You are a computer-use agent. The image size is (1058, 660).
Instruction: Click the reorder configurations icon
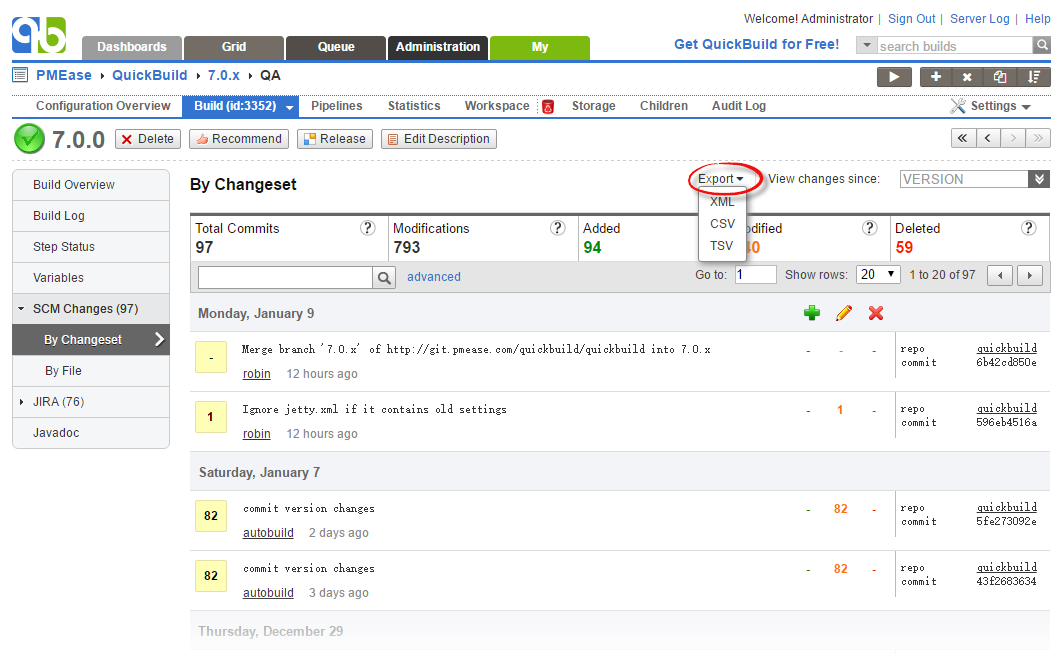pos(1034,77)
